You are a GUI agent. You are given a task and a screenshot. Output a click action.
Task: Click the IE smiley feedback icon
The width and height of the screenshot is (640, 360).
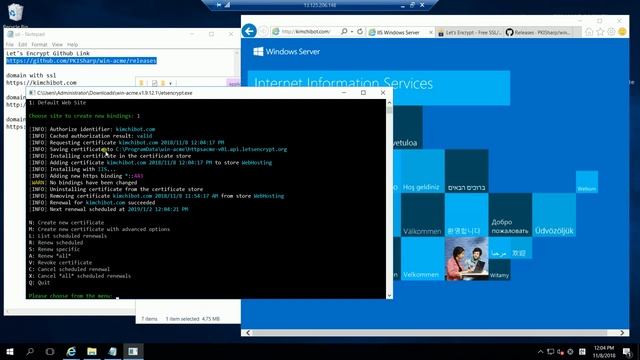pyautogui.click(x=622, y=32)
